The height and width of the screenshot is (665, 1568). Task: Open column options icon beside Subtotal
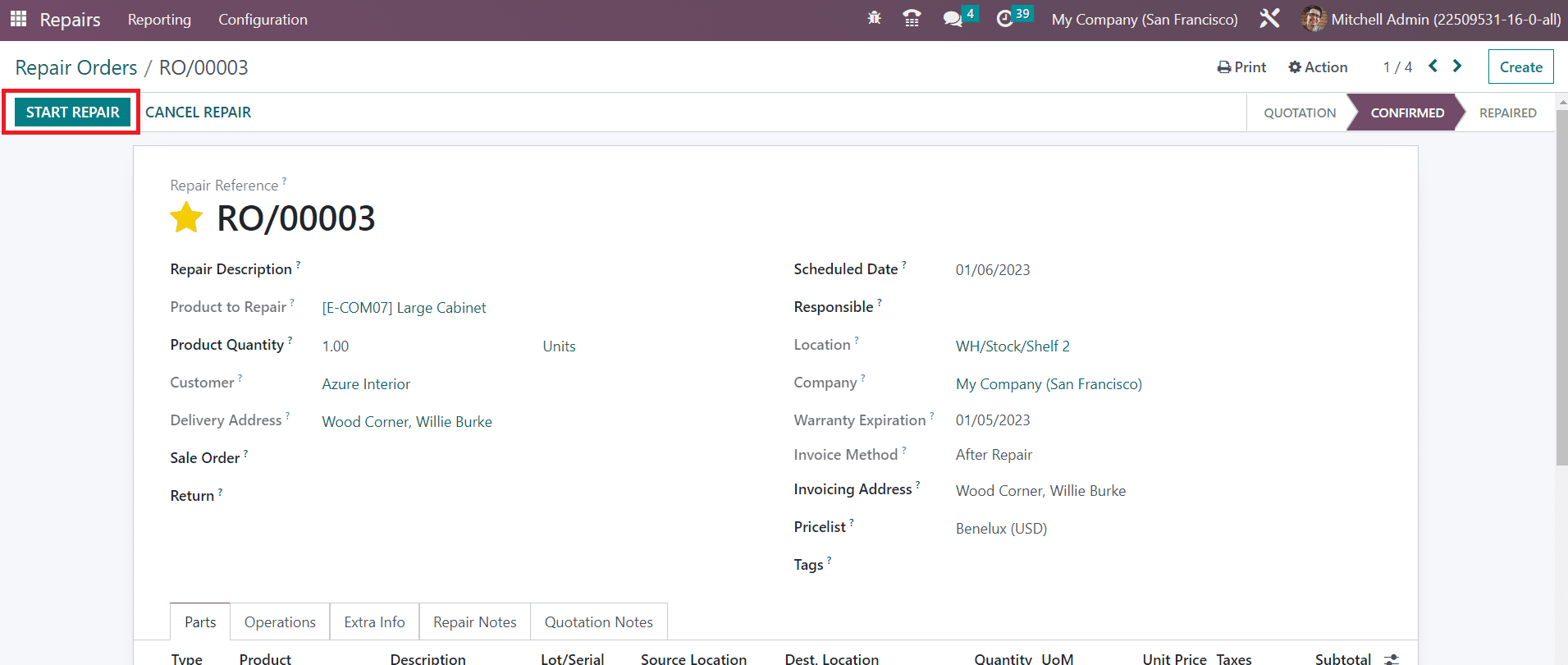[1392, 659]
